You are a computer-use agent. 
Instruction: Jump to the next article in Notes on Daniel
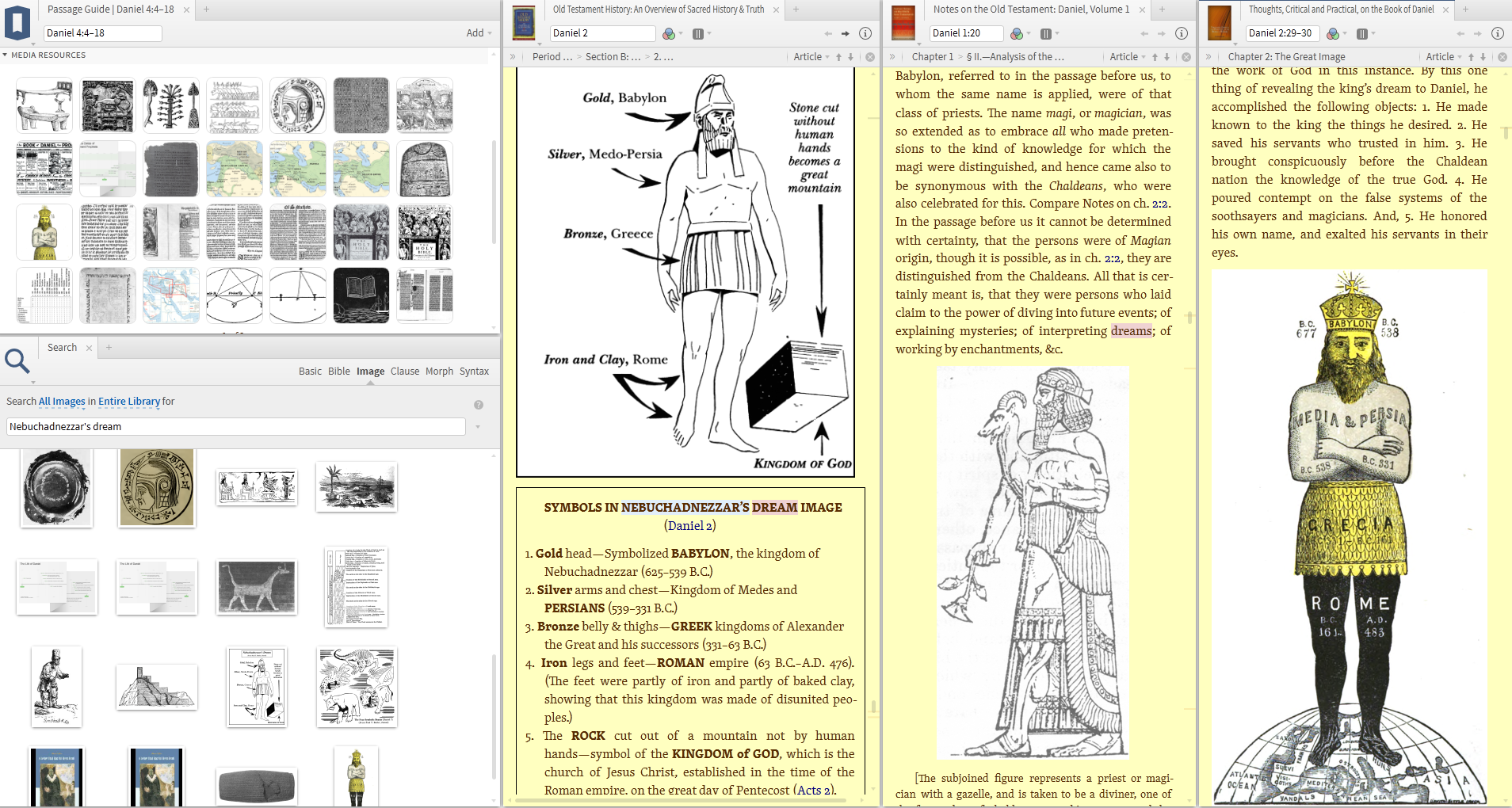(1166, 57)
